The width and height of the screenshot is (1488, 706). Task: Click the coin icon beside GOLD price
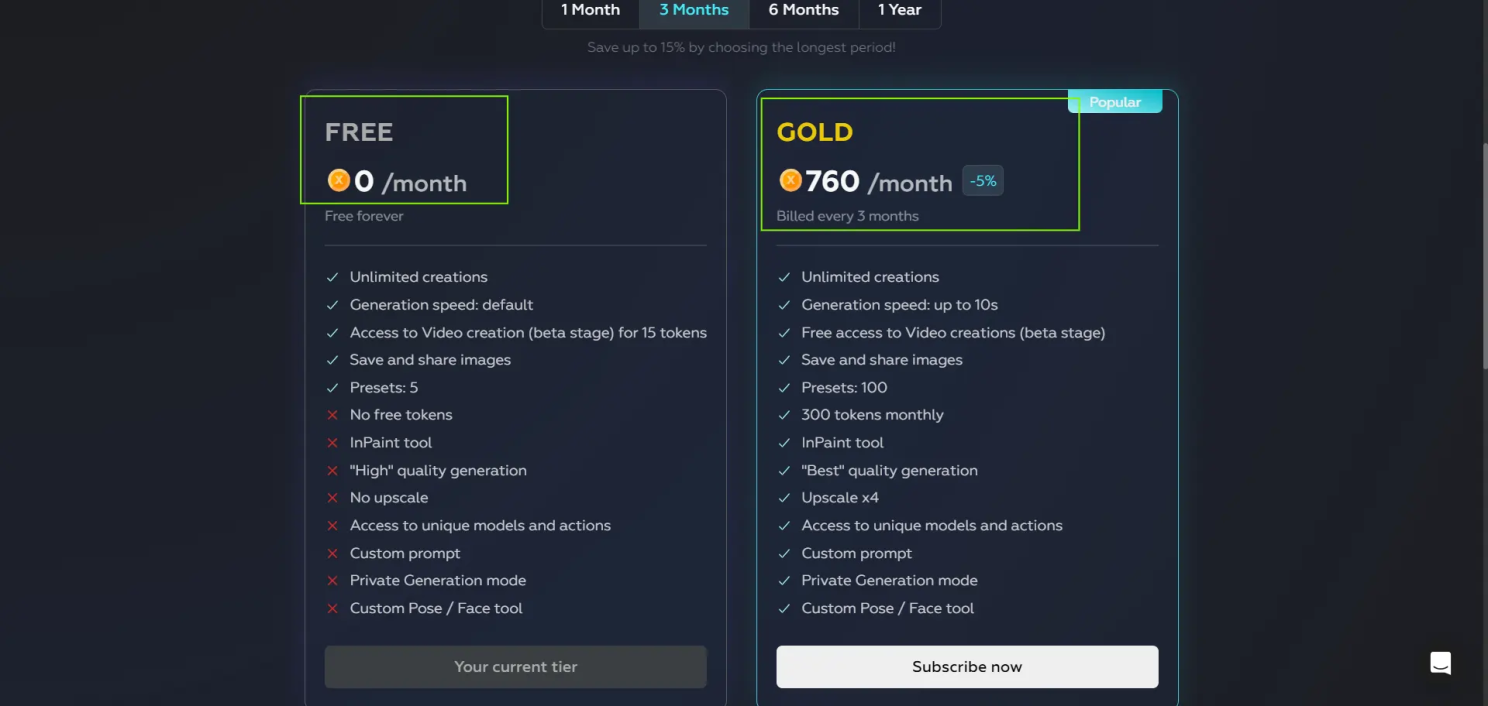pos(791,180)
